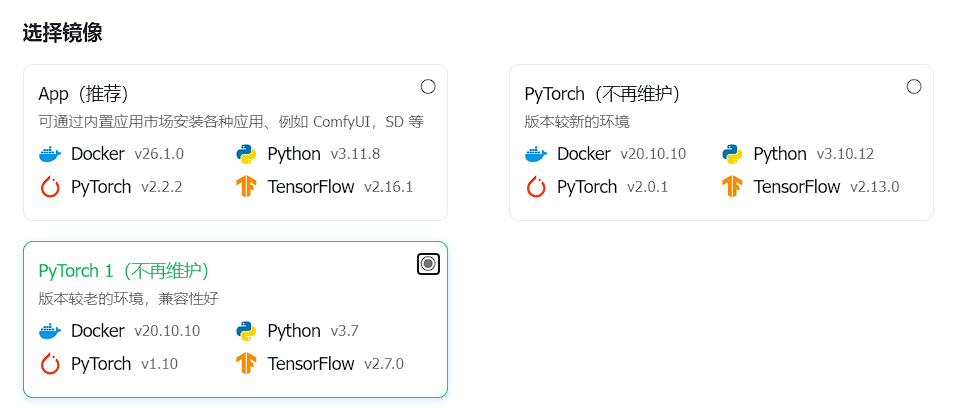Click the 选择镜像 heading
This screenshot has height=408, width=964.
pos(62,33)
